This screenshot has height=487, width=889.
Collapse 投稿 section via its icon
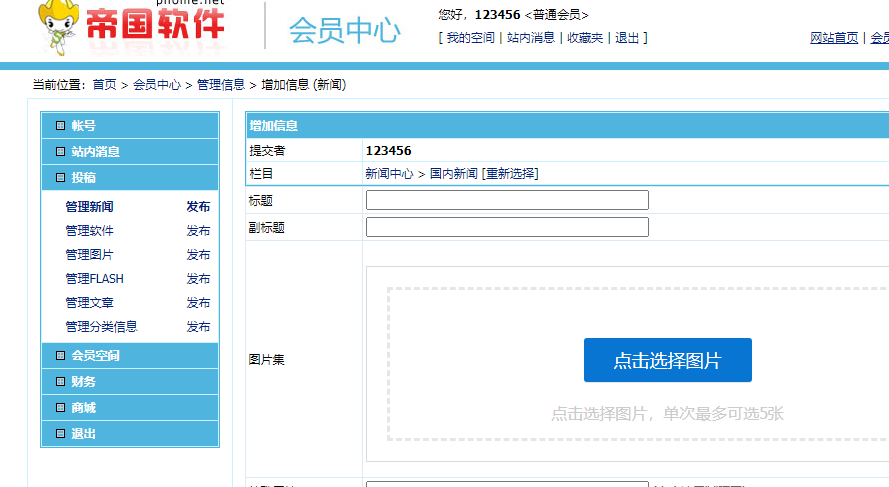pos(61,178)
